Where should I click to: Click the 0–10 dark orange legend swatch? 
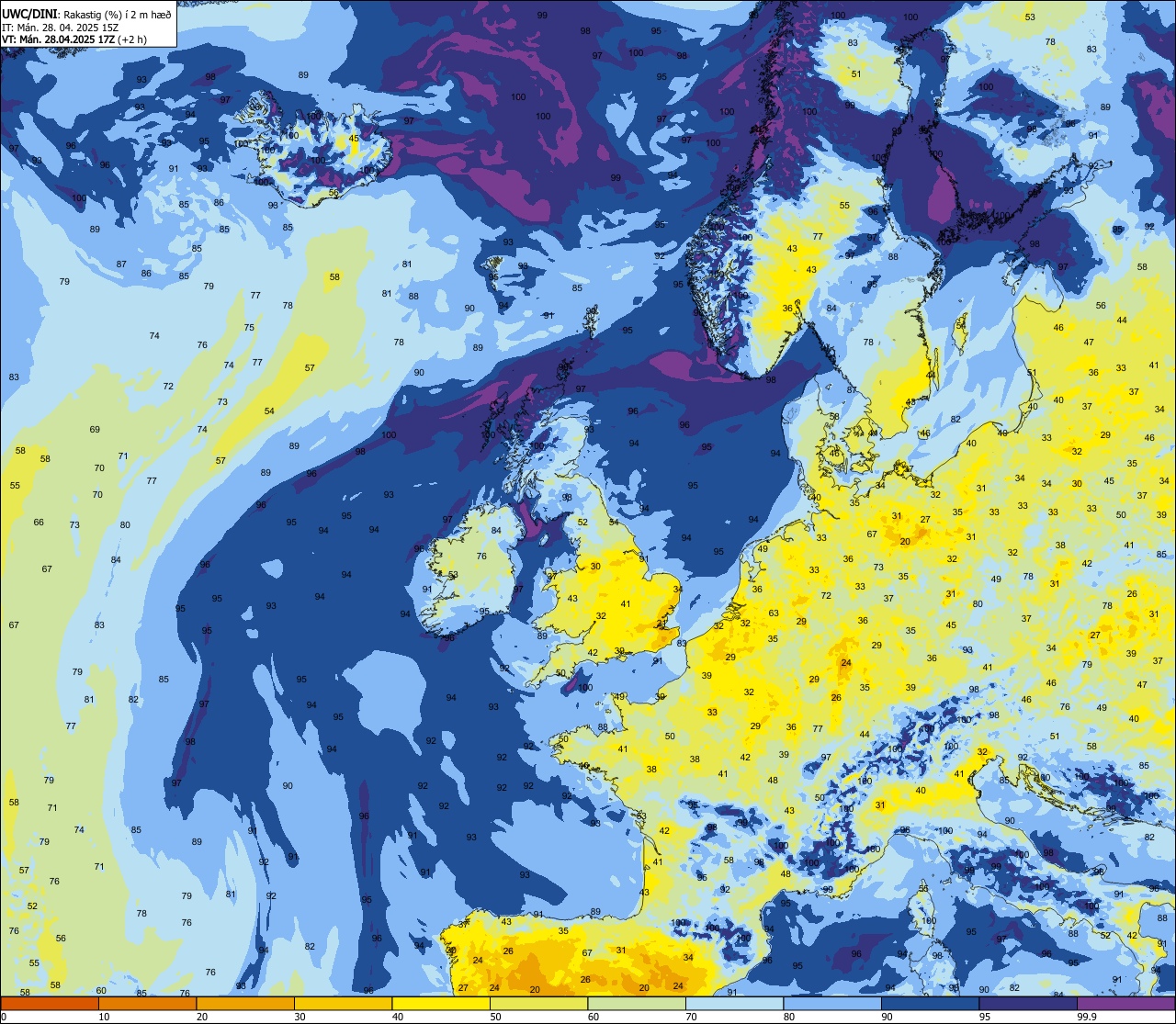click(50, 1003)
